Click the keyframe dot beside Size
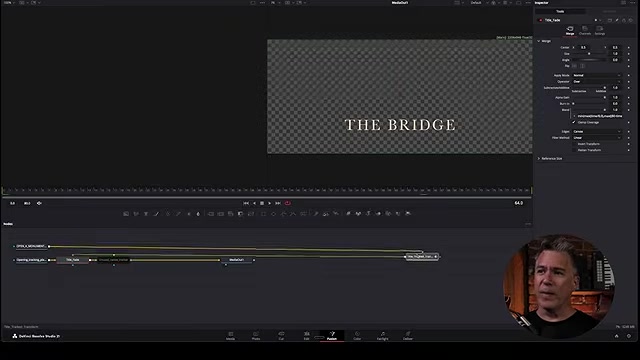Image resolution: width=640 pixels, height=360 pixels. [x=629, y=53]
